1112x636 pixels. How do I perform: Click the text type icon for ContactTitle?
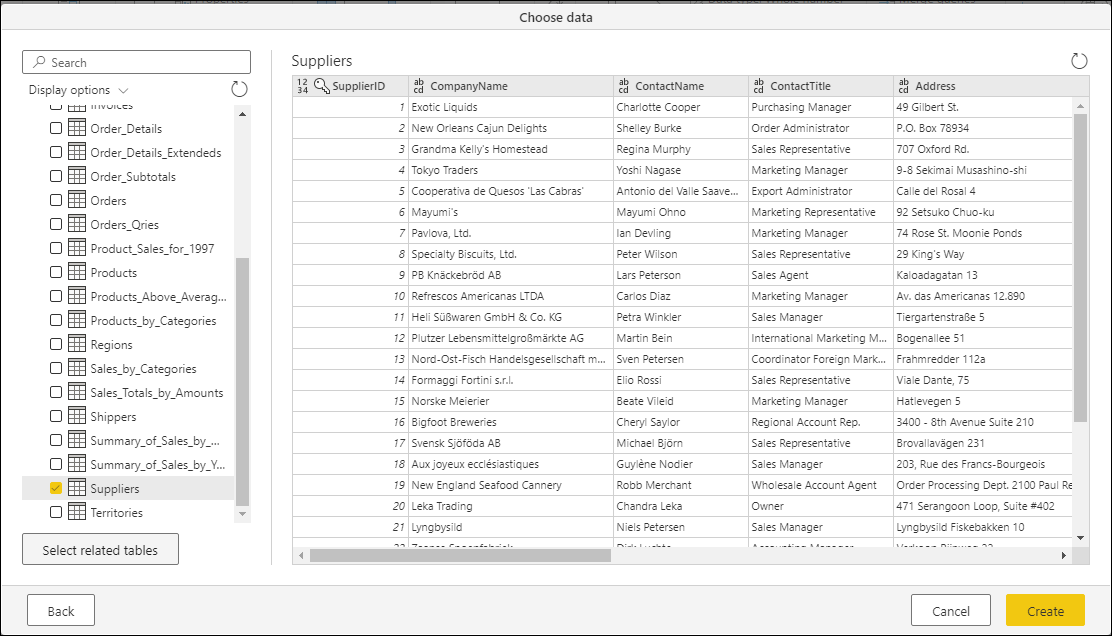coord(759,86)
